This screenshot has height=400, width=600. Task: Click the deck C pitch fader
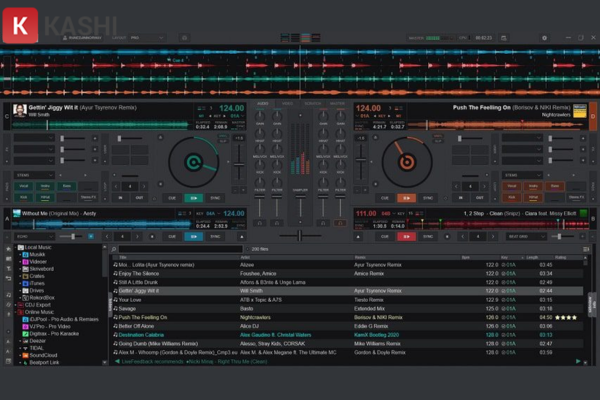pos(239,165)
